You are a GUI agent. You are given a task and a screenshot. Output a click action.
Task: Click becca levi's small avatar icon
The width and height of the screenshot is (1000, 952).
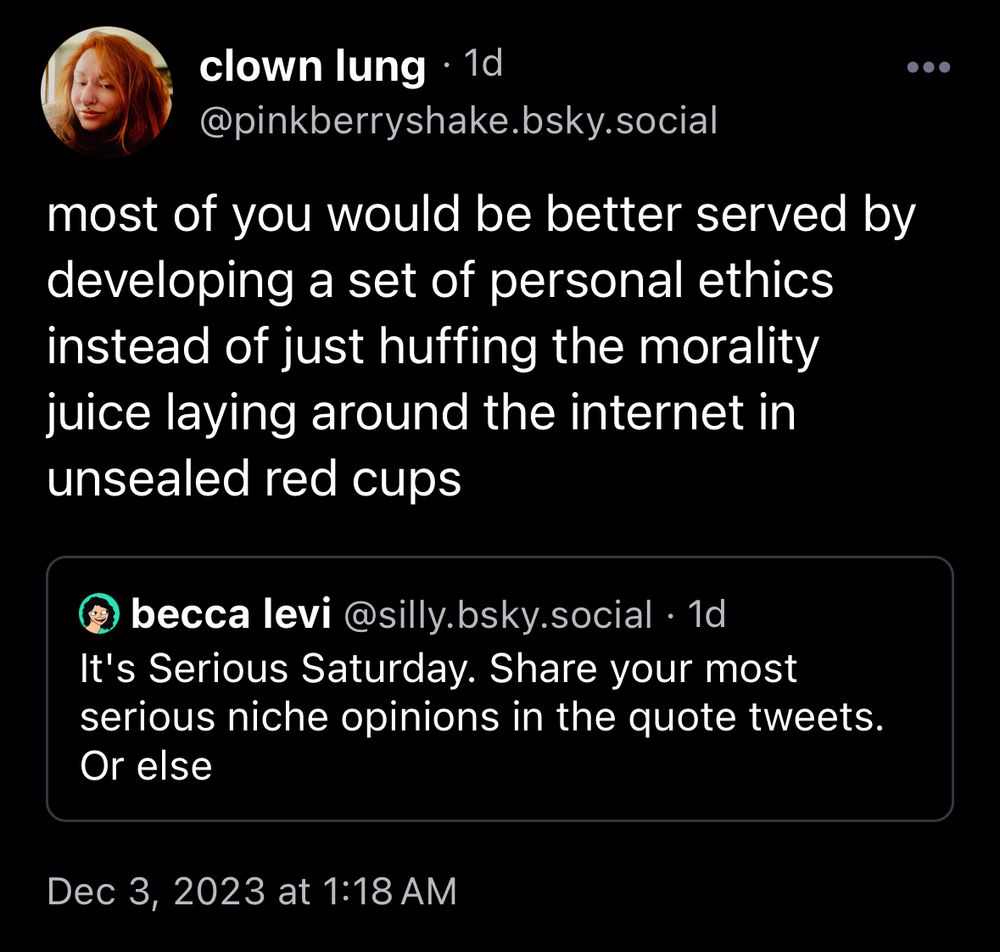99,613
